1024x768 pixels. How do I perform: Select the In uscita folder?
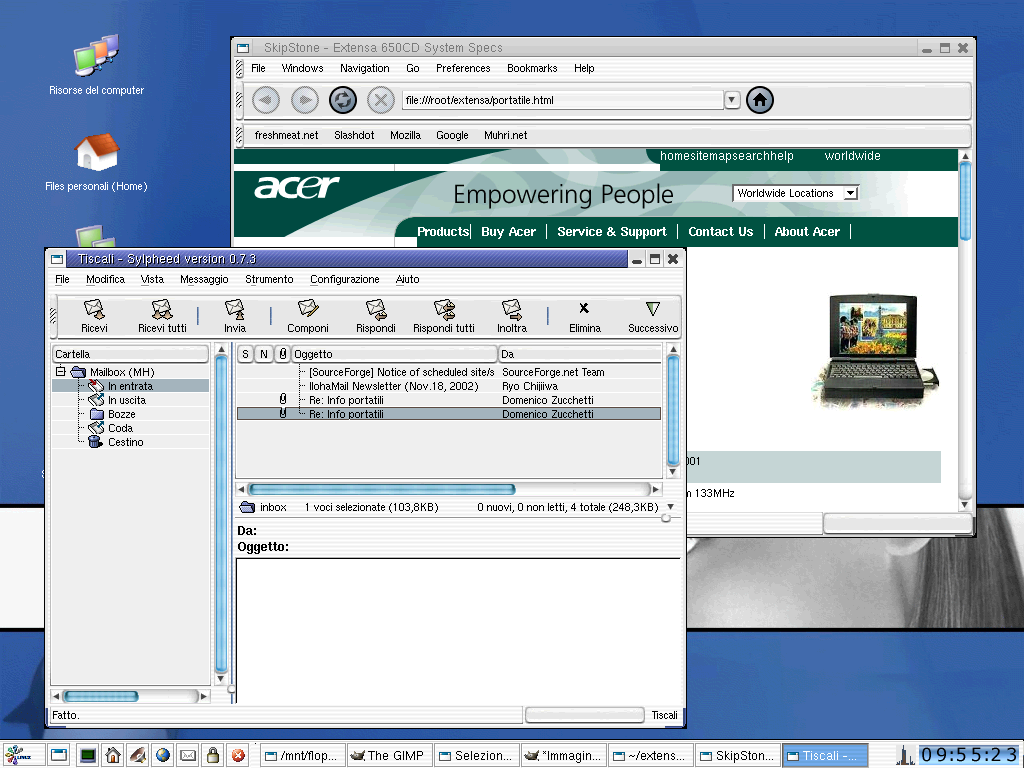(127, 400)
